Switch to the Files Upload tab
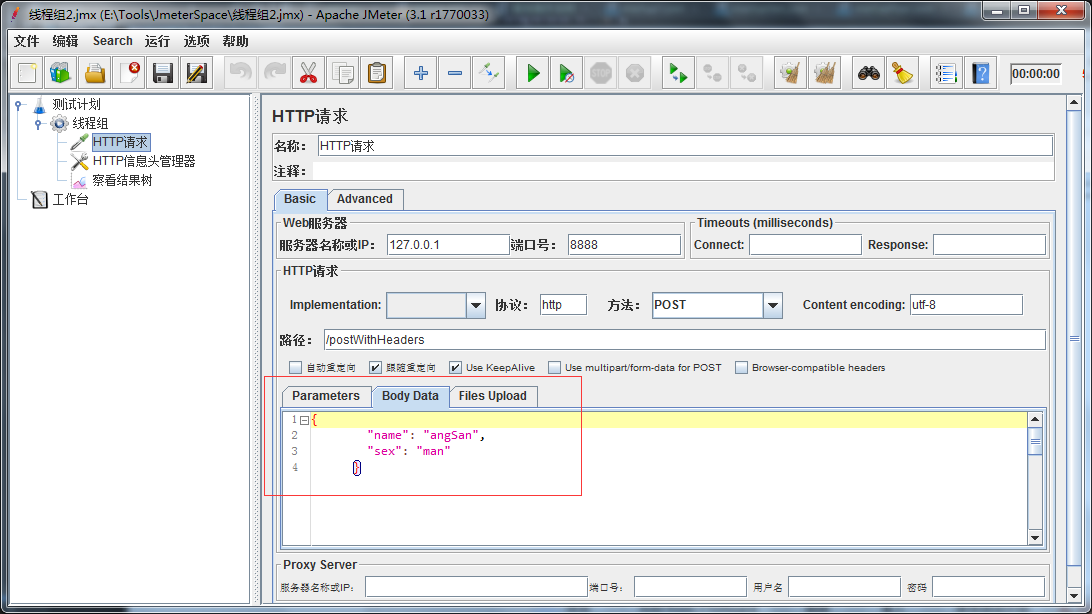Image resolution: width=1092 pixels, height=614 pixels. pos(492,396)
